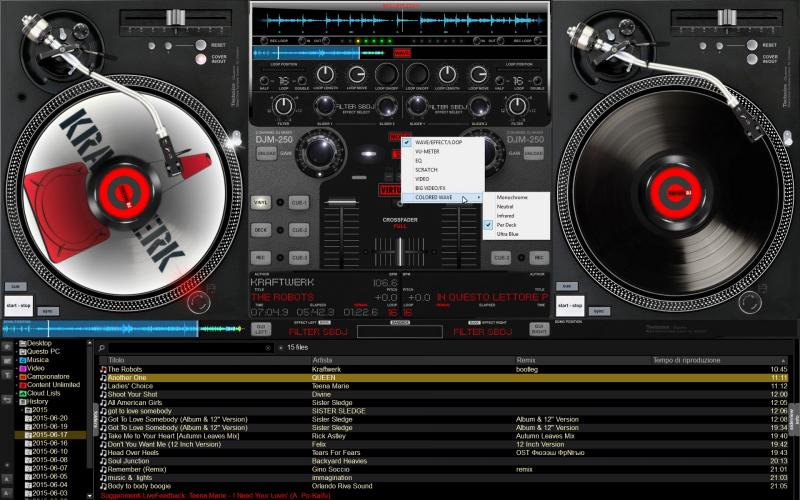Expand the Questo PC tree node
This screenshot has height=500, width=800.
[x=16, y=352]
